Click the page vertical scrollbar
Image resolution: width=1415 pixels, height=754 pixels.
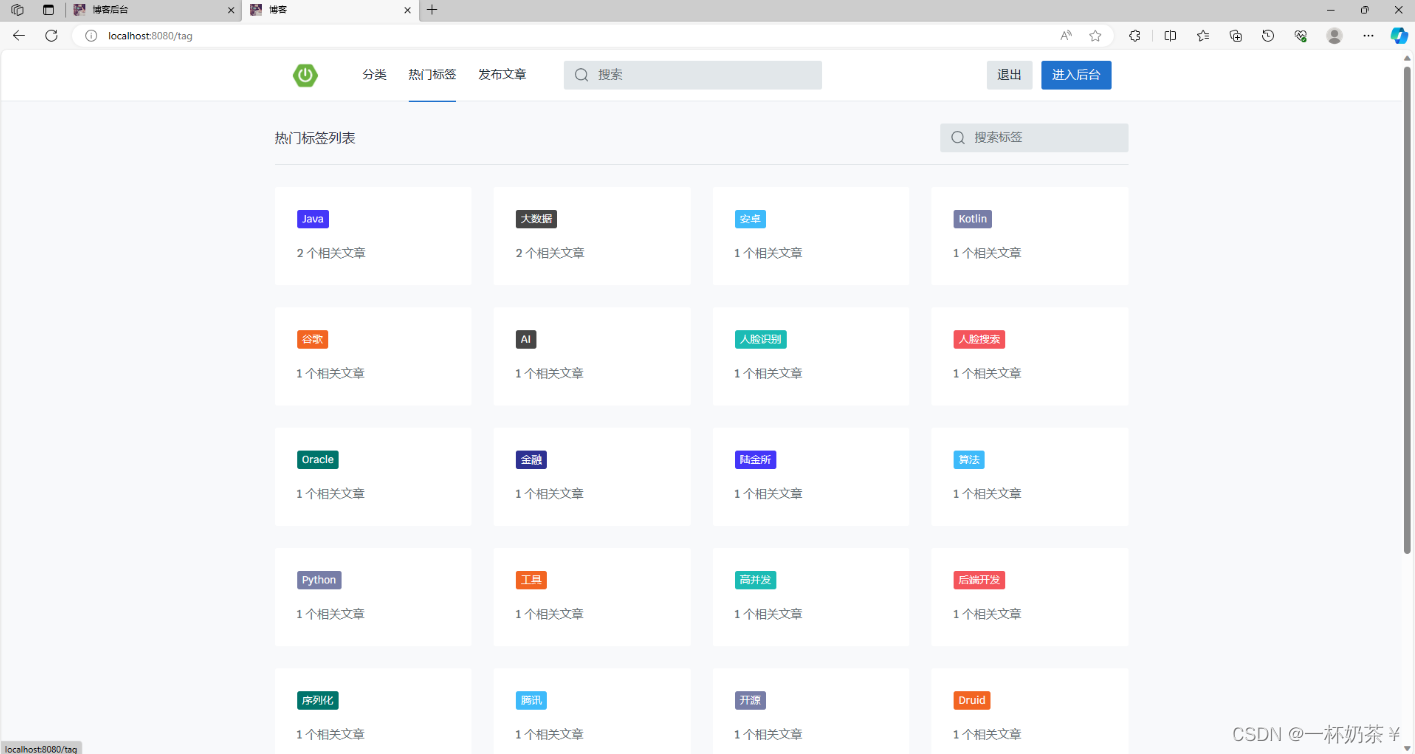click(x=1407, y=310)
